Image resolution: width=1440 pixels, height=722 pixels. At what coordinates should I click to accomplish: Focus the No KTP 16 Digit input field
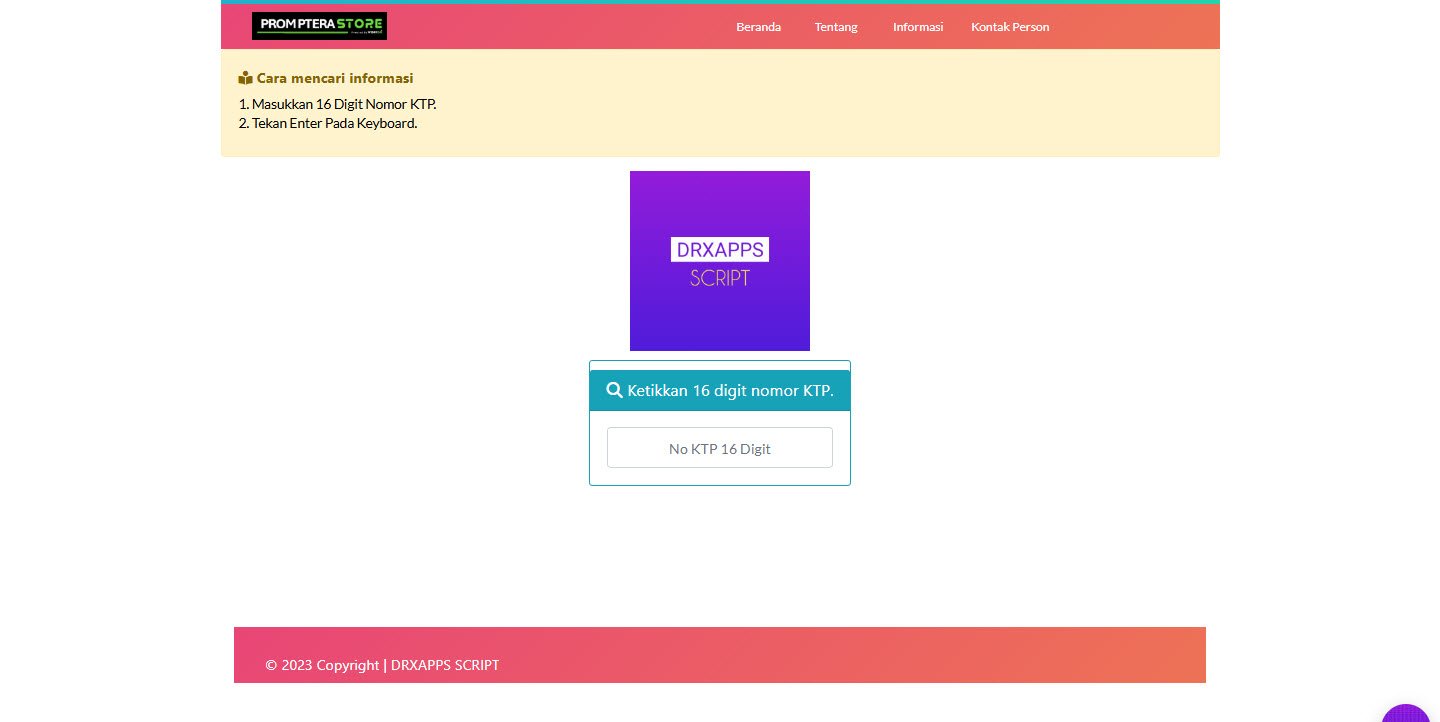click(x=720, y=448)
